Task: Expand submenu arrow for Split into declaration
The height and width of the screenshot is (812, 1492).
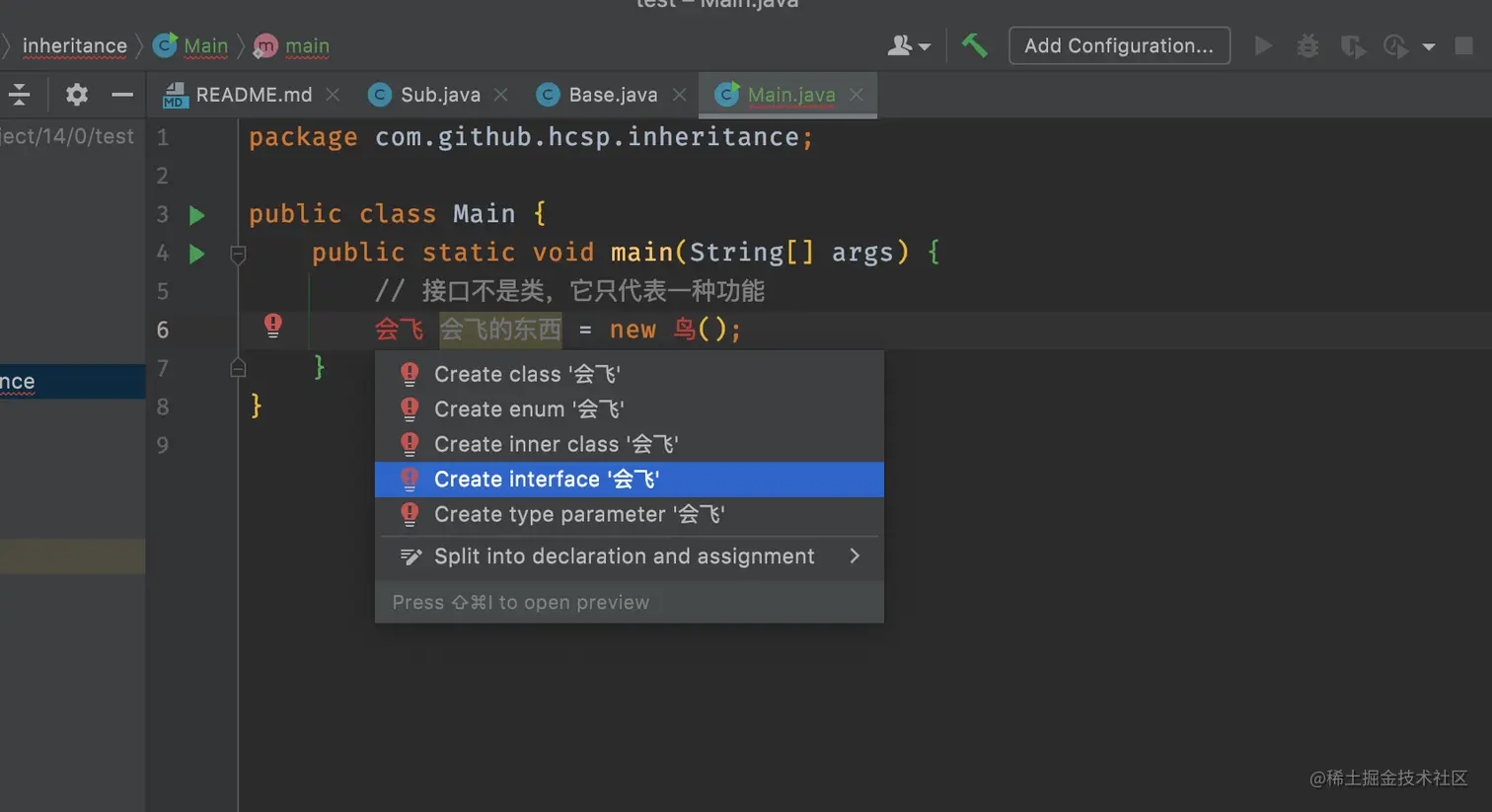Action: pos(855,556)
